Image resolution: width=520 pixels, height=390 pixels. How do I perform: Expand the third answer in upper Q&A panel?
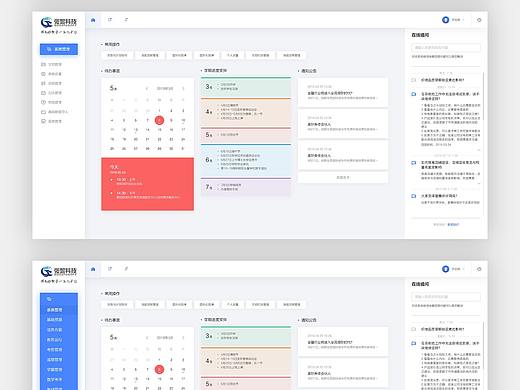point(479,183)
